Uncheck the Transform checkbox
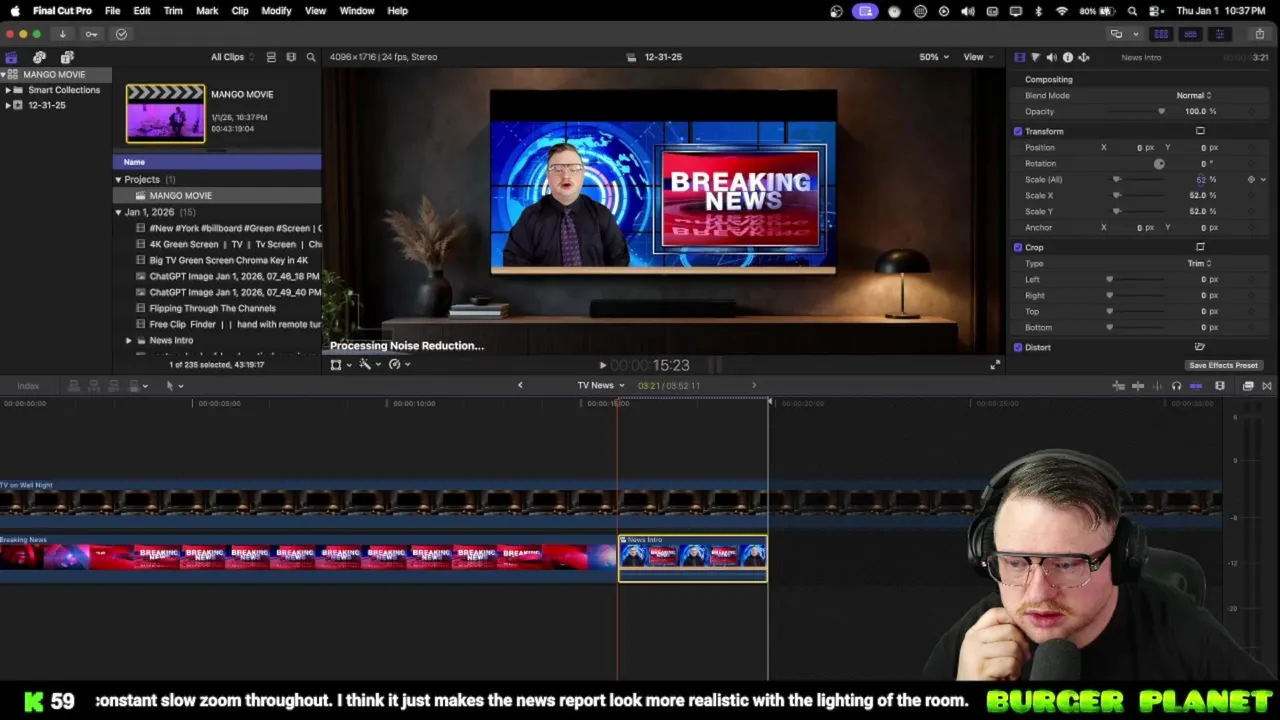The image size is (1280, 720). click(x=1018, y=131)
